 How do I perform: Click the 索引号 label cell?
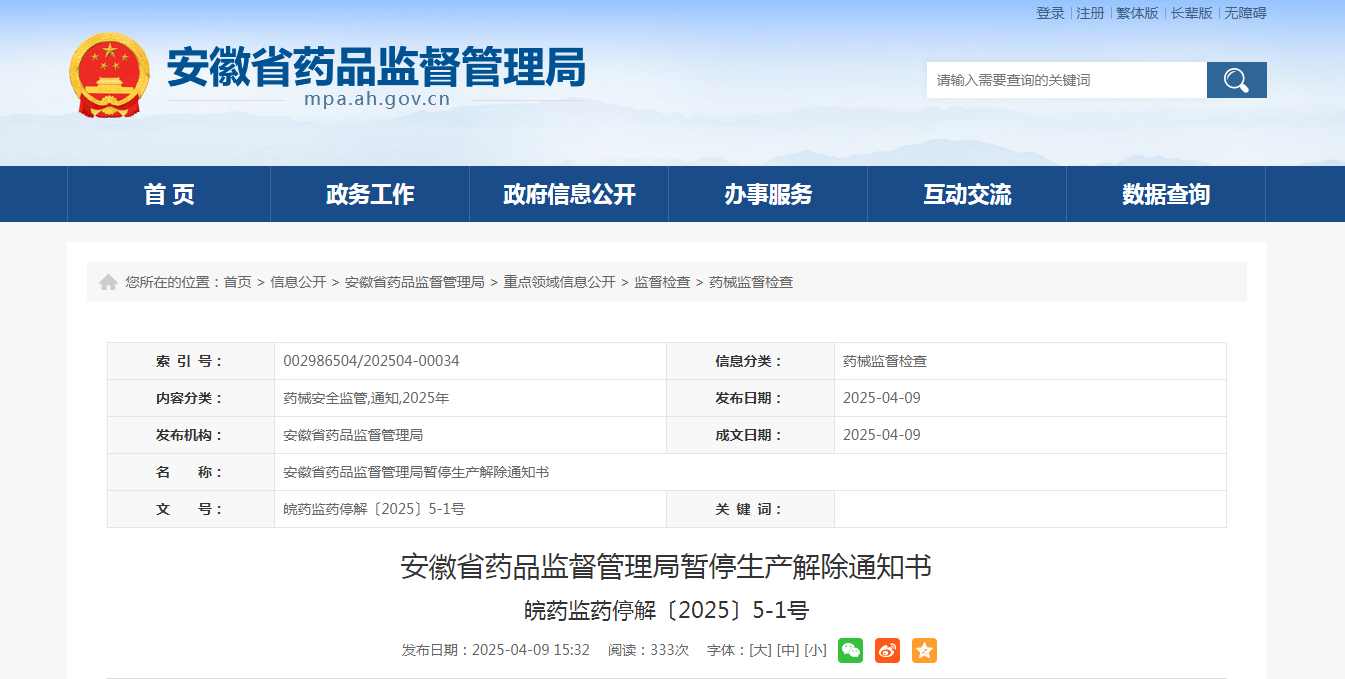pos(191,361)
